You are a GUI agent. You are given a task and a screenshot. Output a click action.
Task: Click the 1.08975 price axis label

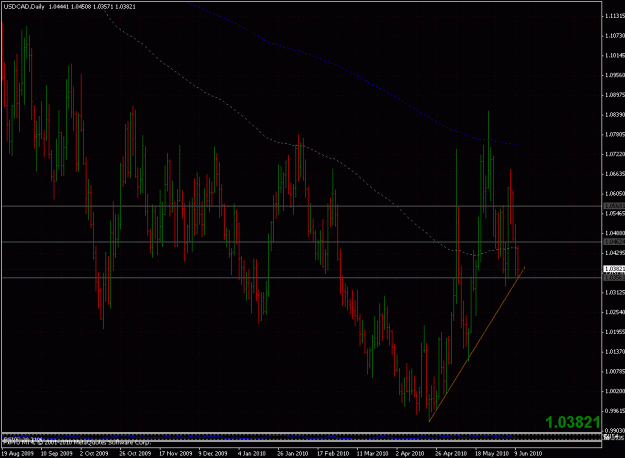tap(614, 95)
